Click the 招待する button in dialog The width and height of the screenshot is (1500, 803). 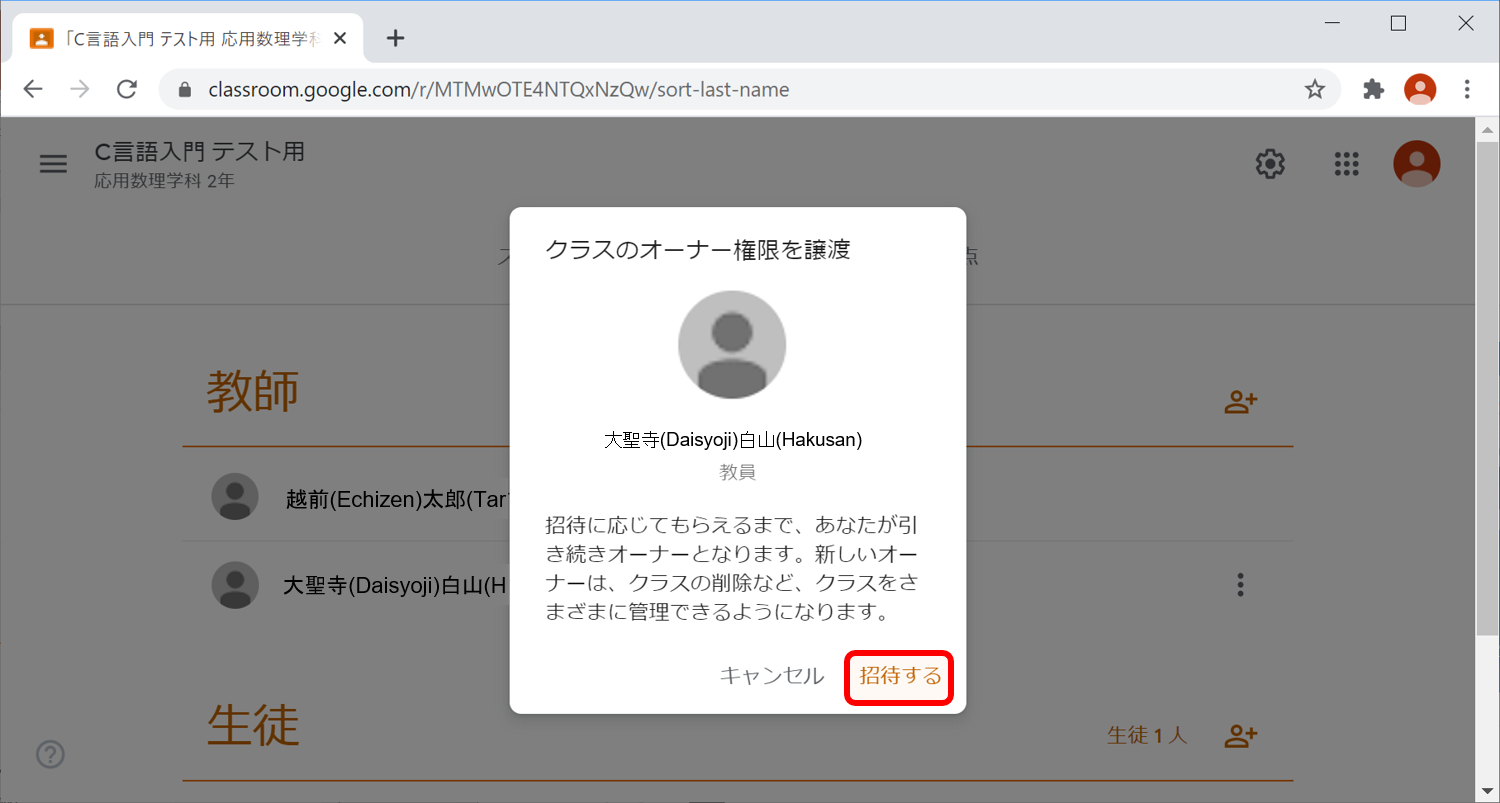[900, 677]
